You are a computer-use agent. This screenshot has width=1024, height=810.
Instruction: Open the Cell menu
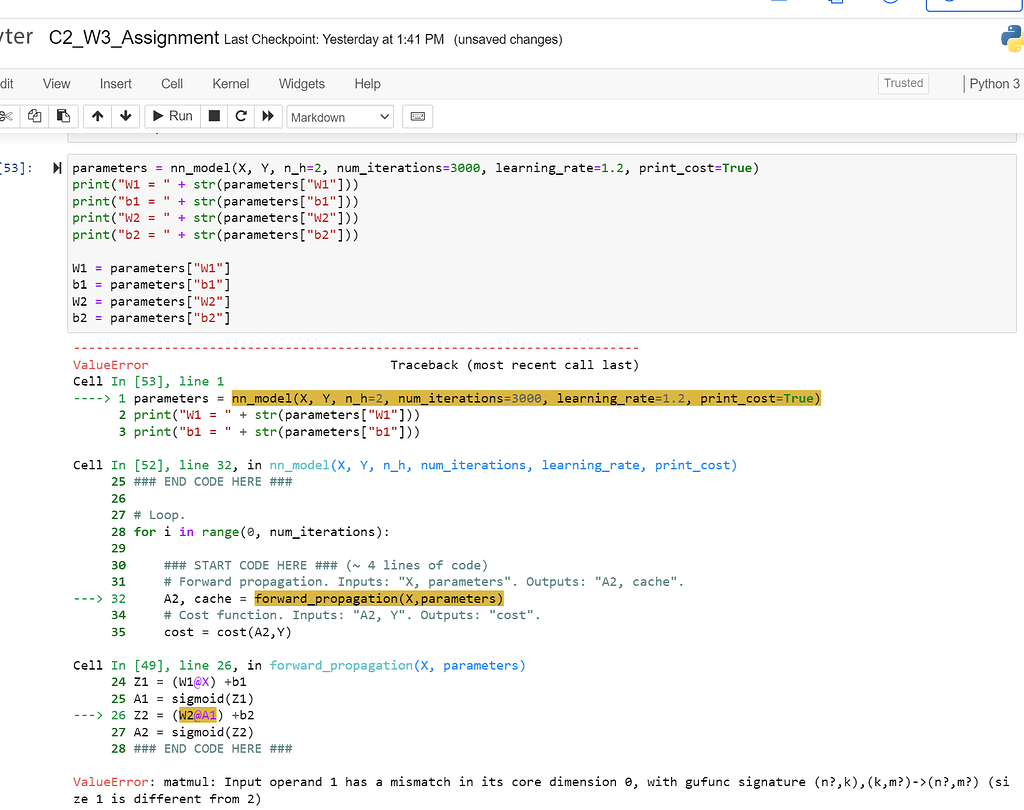[x=172, y=84]
